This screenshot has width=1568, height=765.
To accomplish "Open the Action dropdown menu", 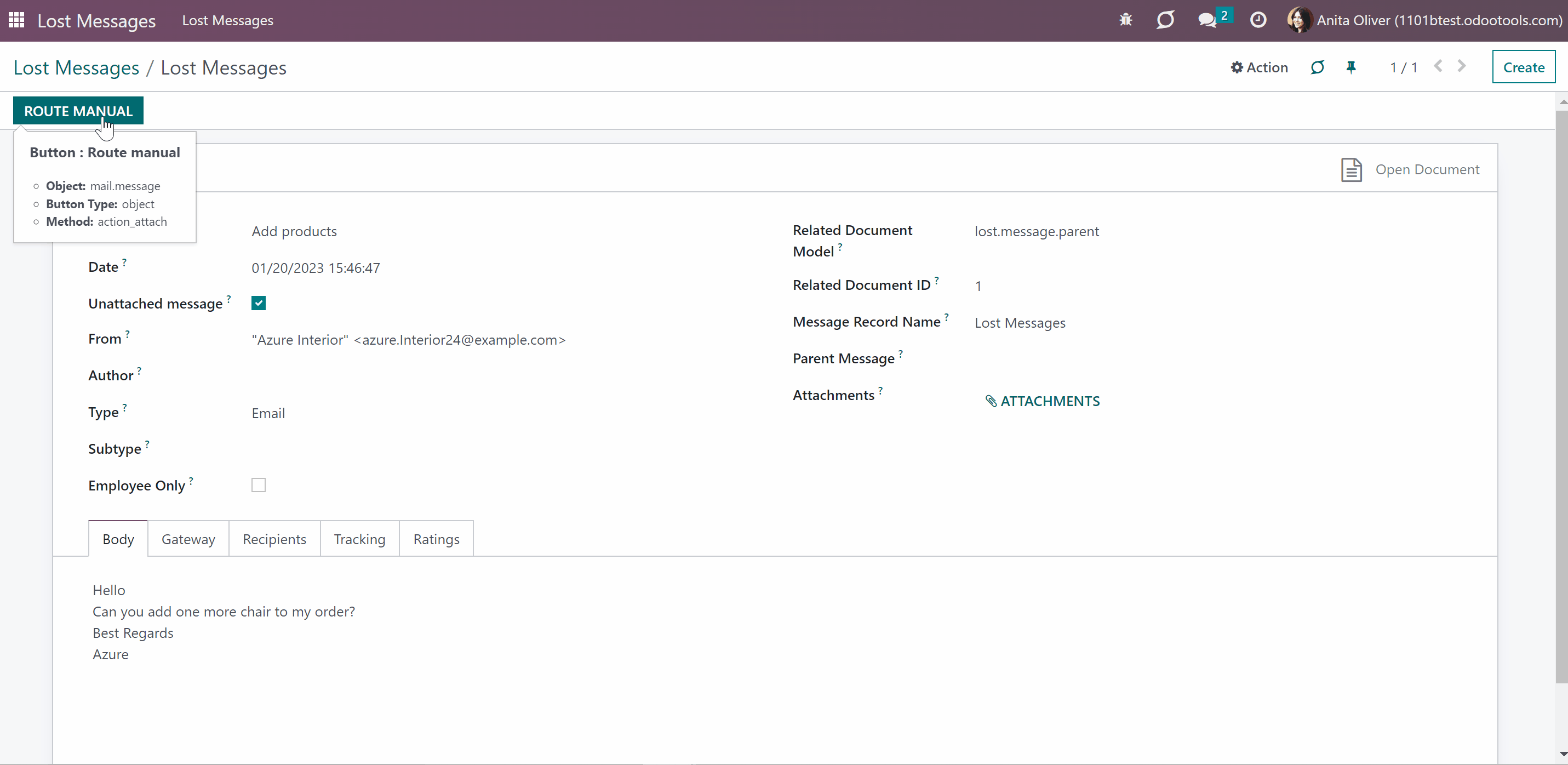I will click(x=1259, y=67).
